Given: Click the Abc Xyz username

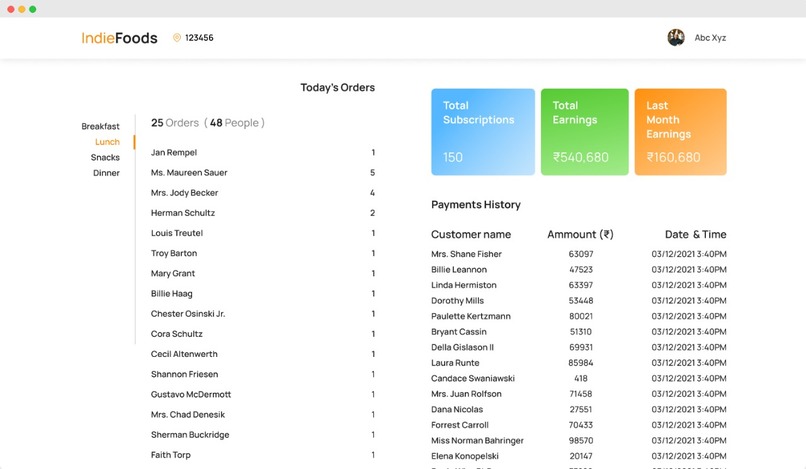Looking at the screenshot, I should [x=710, y=38].
